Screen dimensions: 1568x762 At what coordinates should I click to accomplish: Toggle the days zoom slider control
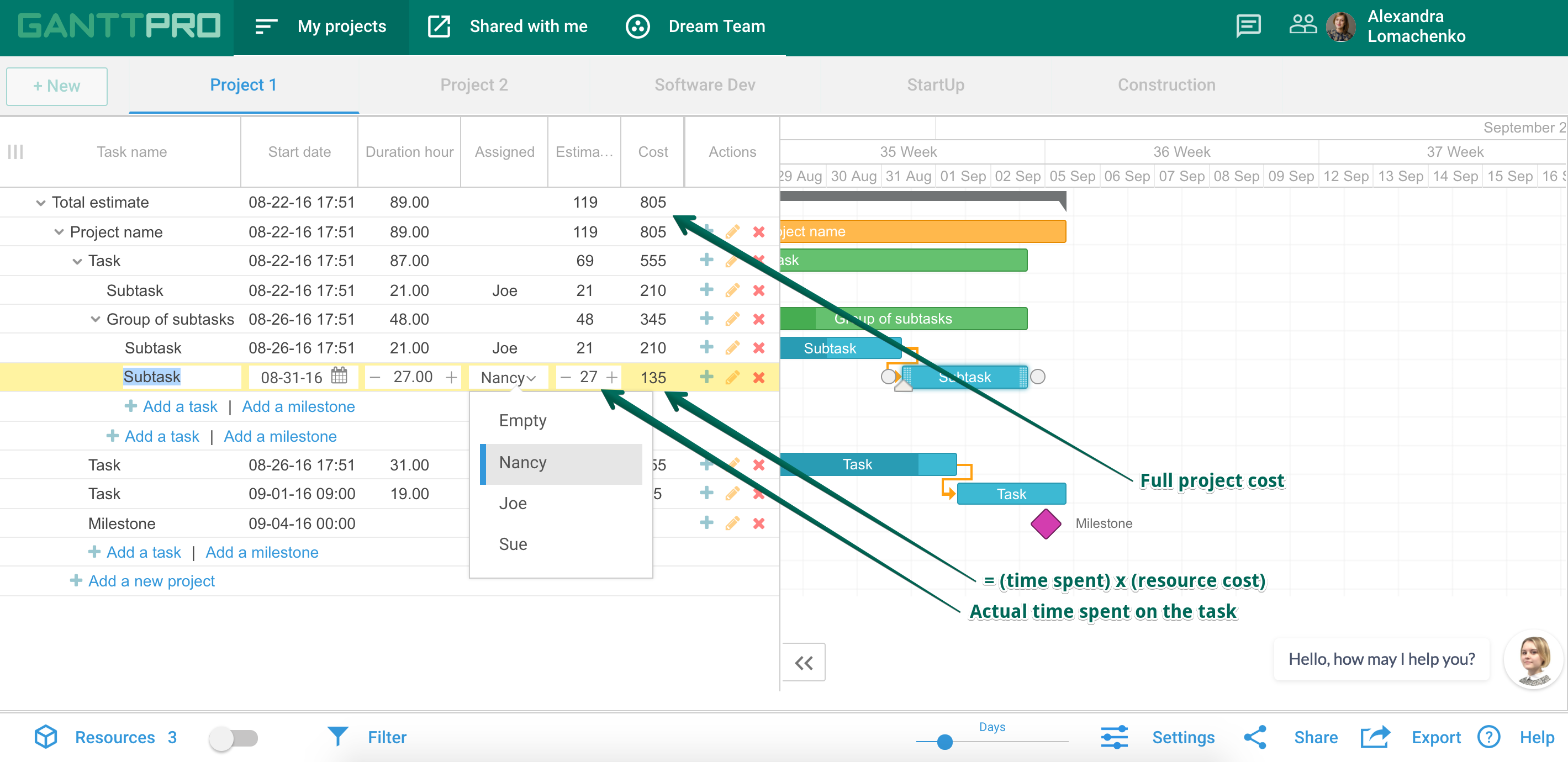(944, 740)
